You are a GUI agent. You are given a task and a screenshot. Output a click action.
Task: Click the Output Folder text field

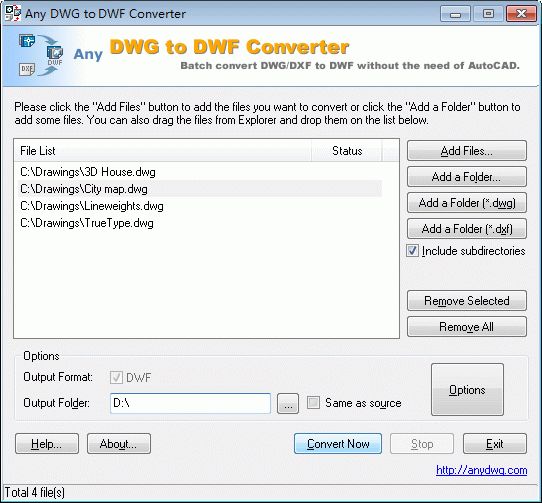190,403
